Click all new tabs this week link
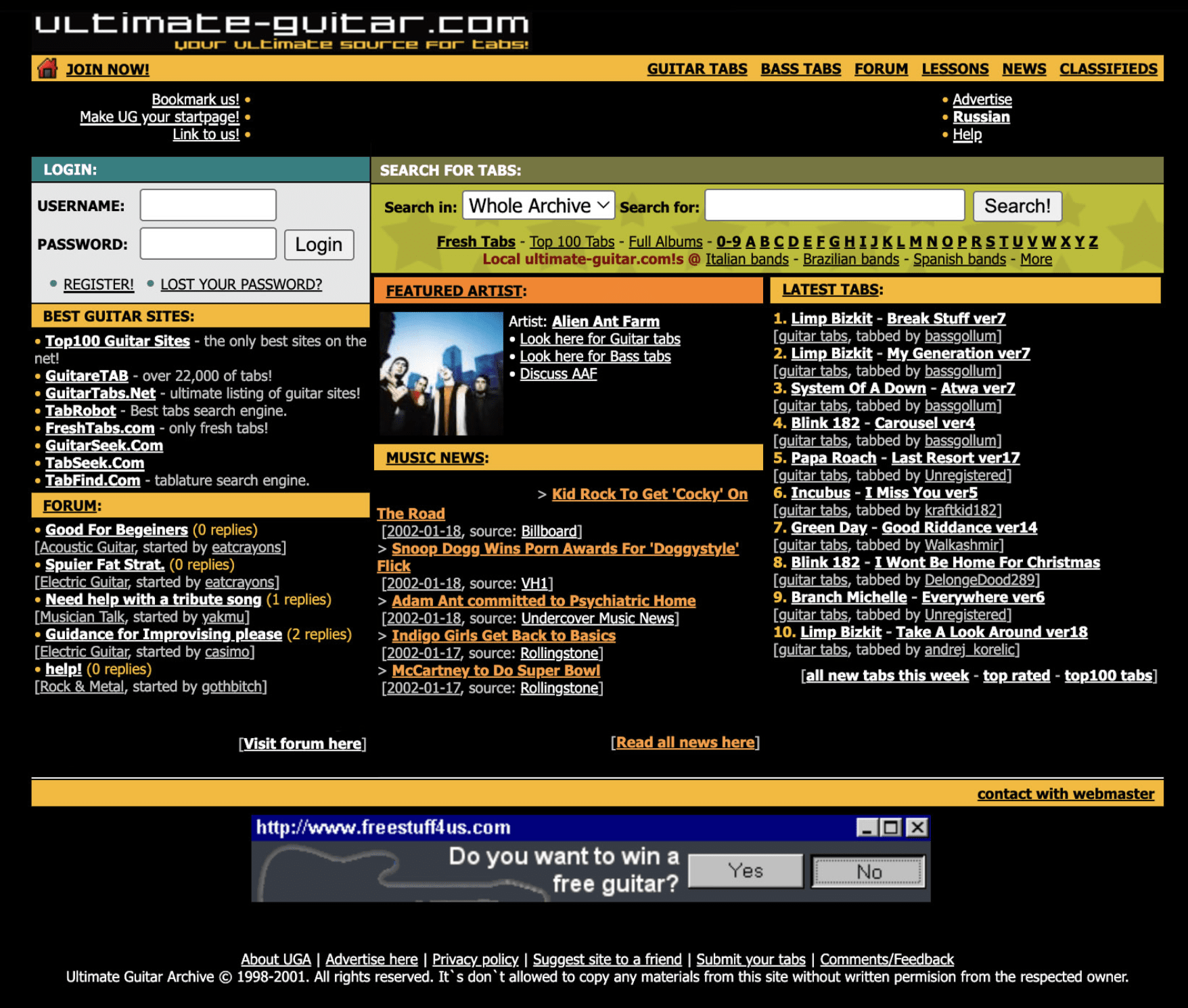This screenshot has width=1188, height=1008. (x=887, y=676)
